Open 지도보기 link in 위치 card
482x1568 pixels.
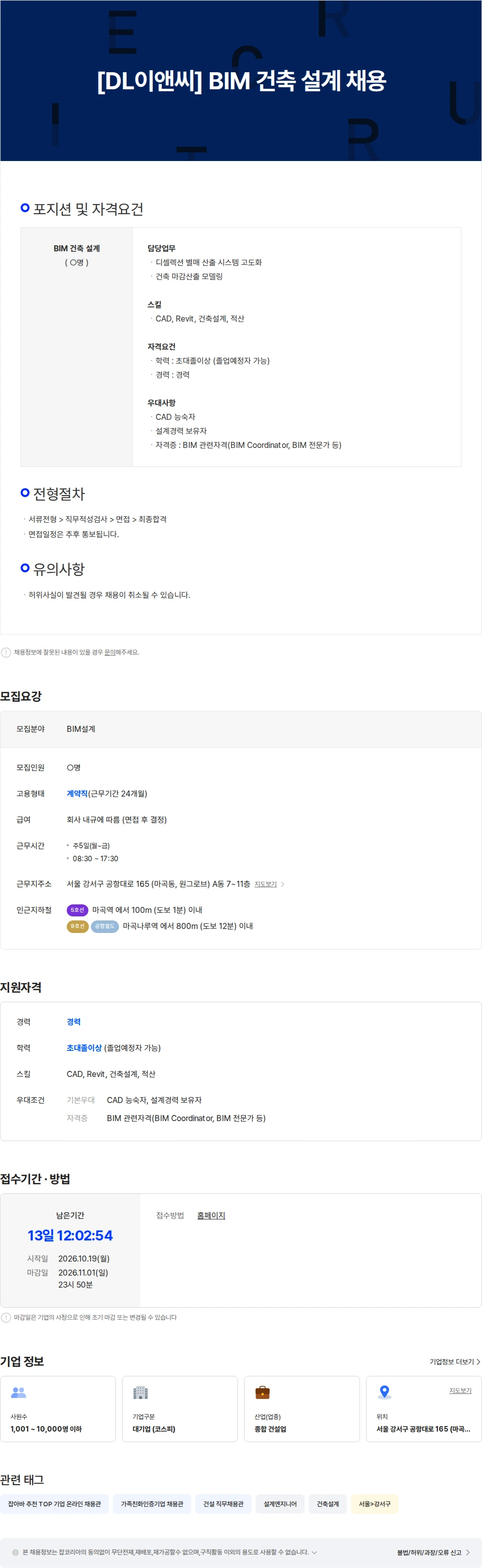click(x=460, y=1391)
